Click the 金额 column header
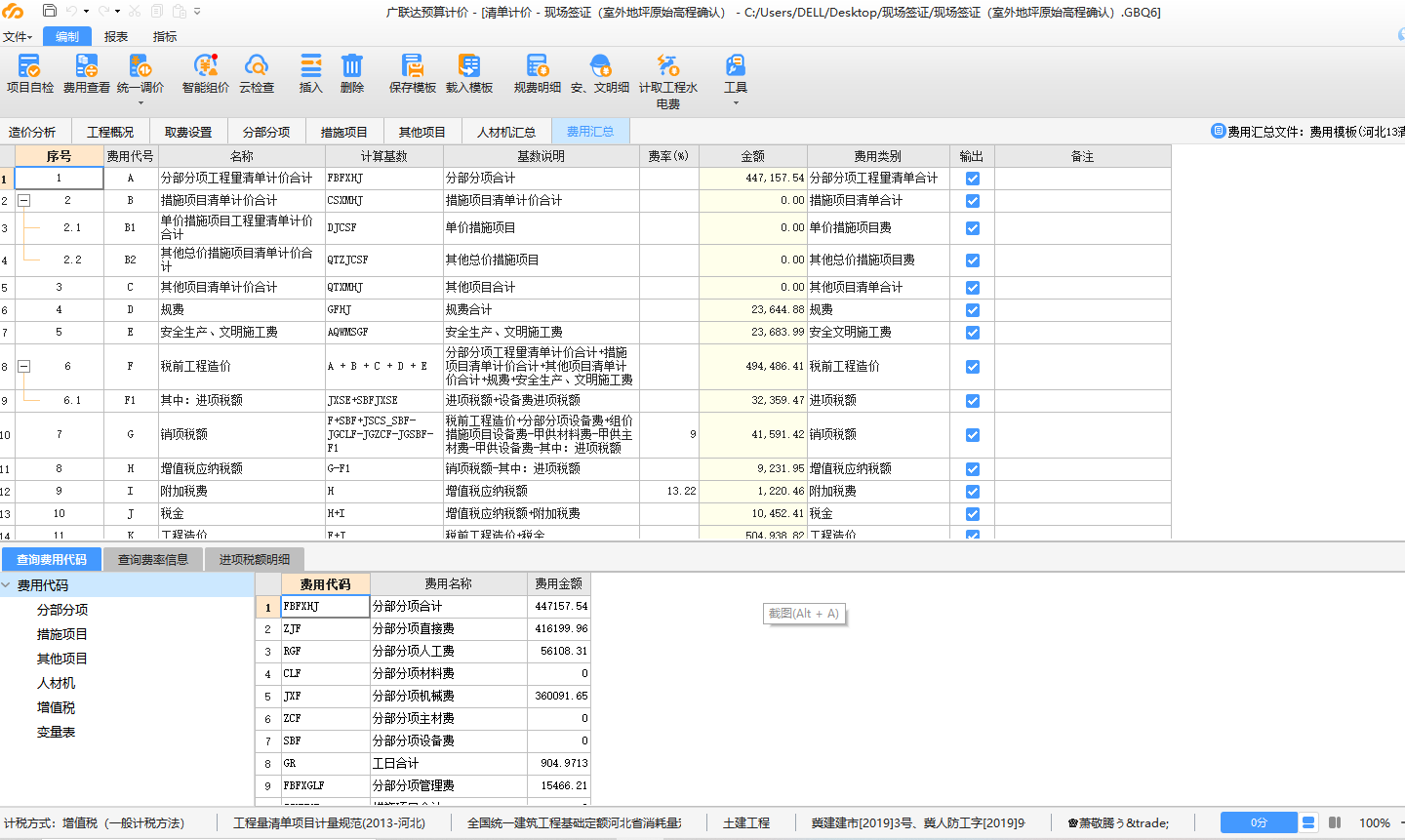This screenshot has height=840, width=1405. pyautogui.click(x=753, y=156)
